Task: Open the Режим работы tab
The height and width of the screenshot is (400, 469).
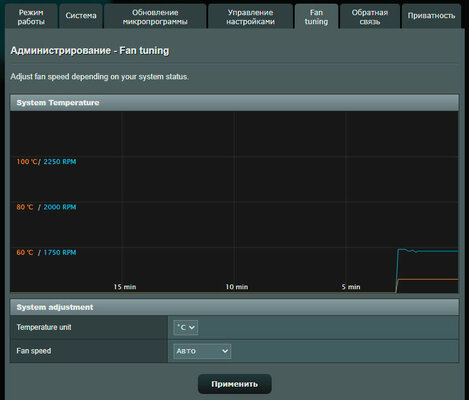Action: [x=31, y=17]
